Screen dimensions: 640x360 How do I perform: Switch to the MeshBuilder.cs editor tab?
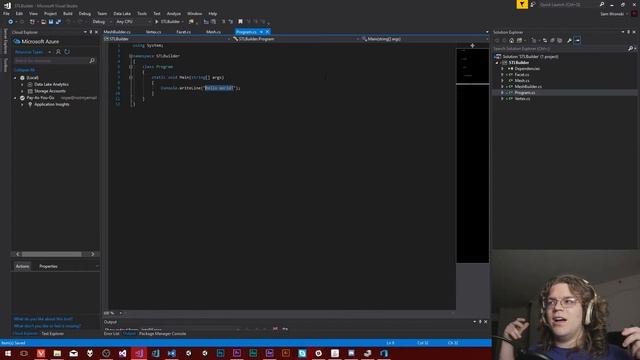tap(117, 32)
